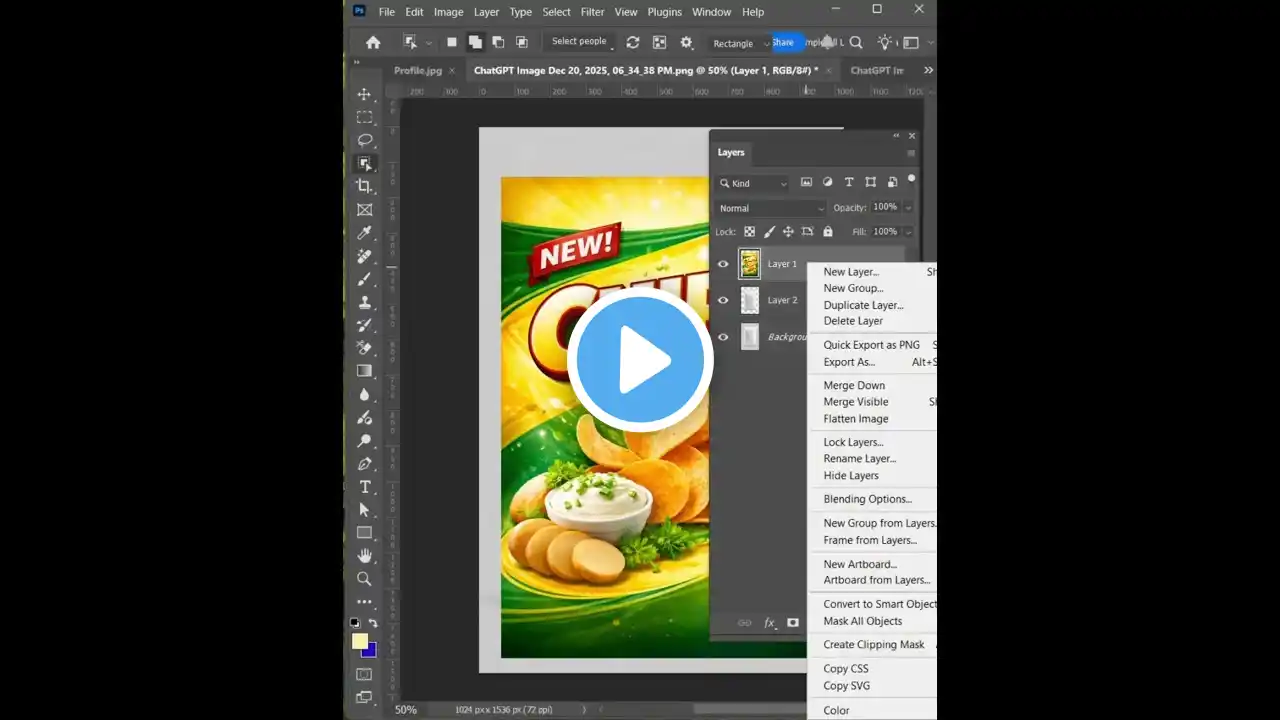Select the Object Selection tool in the left toolbar
The image size is (1280, 720).
coord(364,163)
